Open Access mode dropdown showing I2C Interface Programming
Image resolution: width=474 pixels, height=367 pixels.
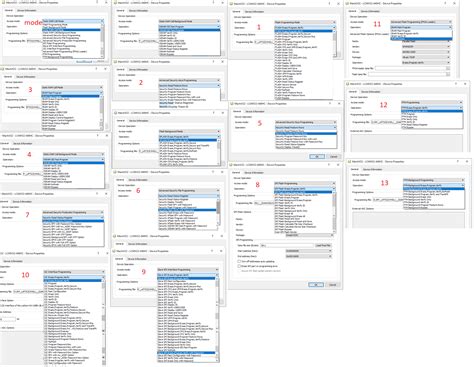coord(74,272)
